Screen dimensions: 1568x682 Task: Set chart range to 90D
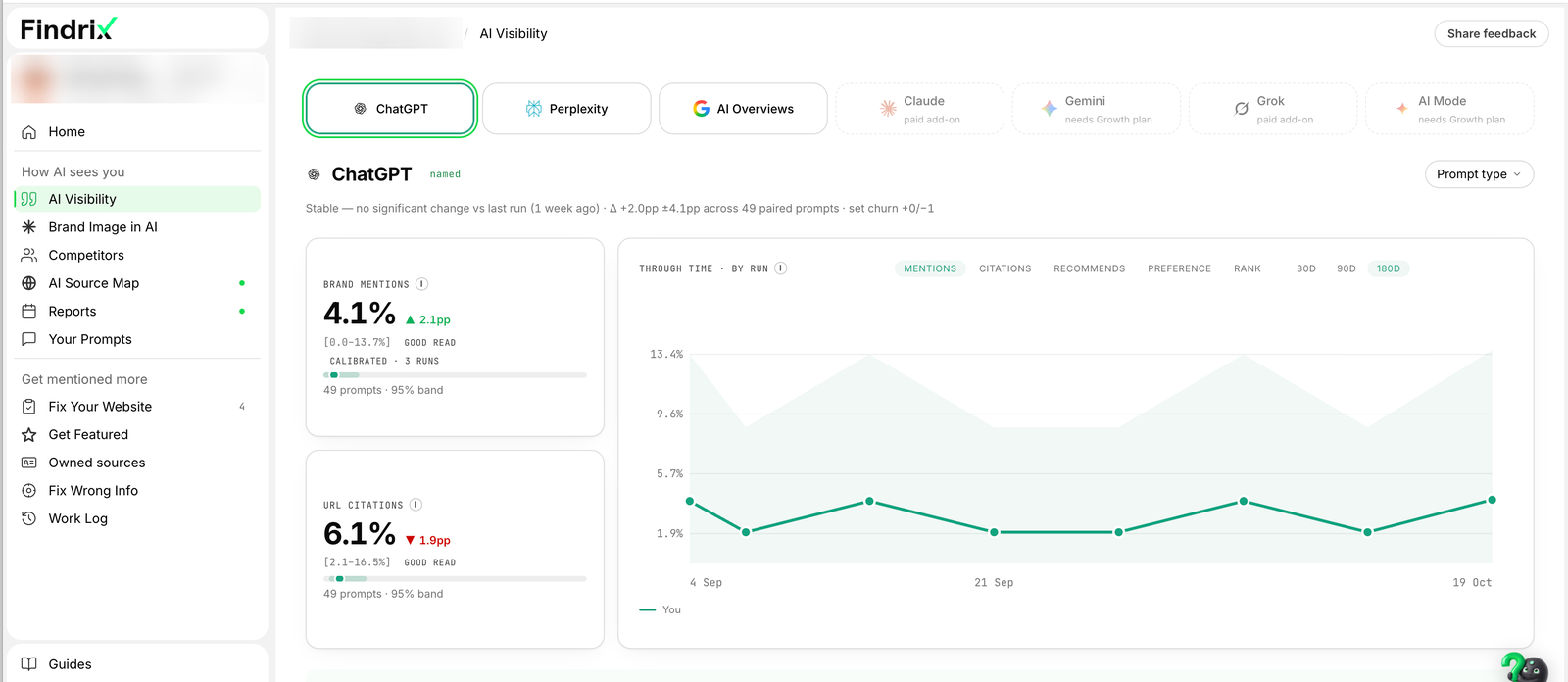click(1347, 268)
